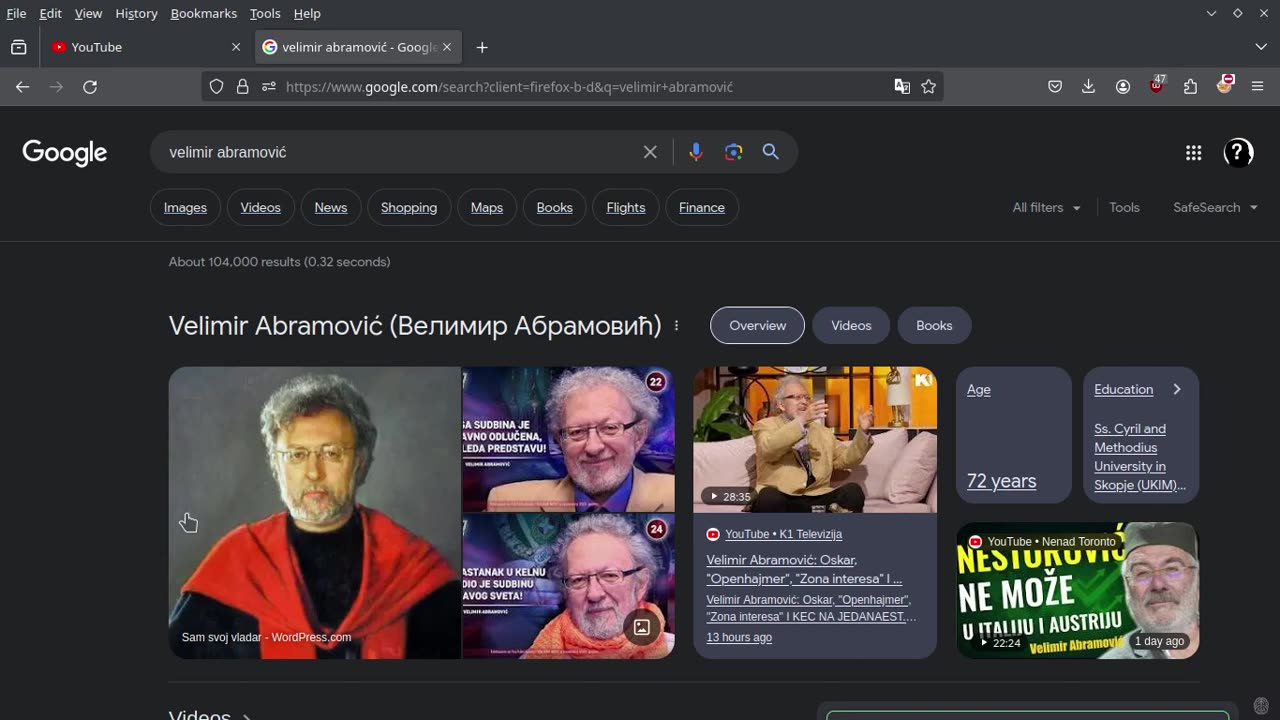Filter results by Books chip under search
Screen dimensions: 1280x720
click(555, 207)
